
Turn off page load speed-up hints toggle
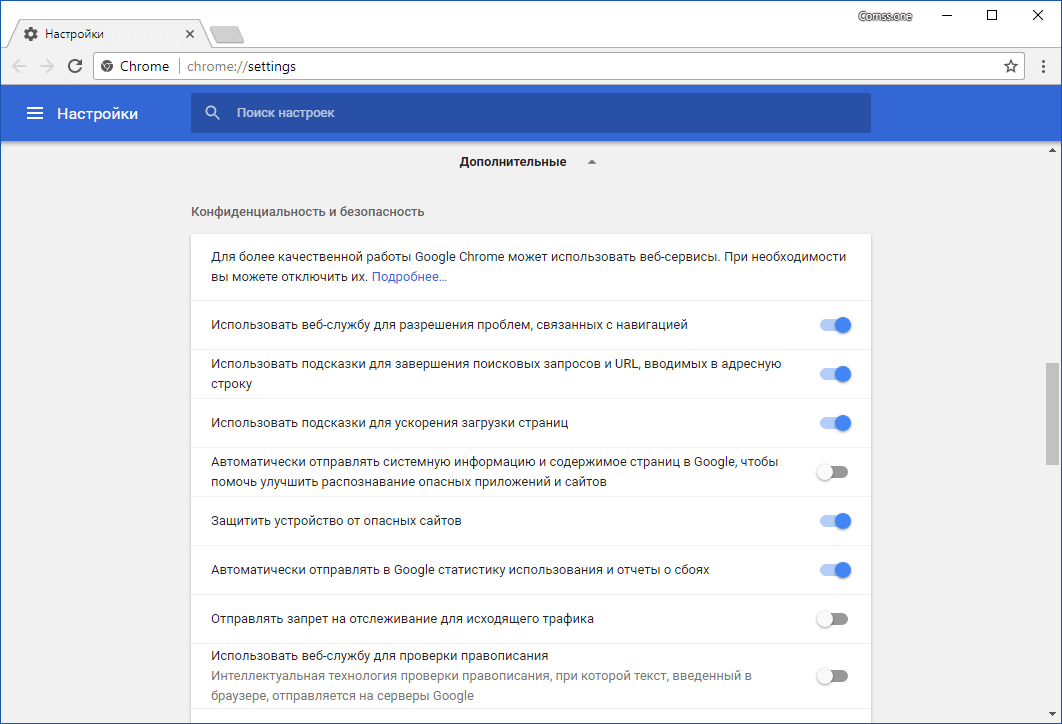[x=834, y=423]
